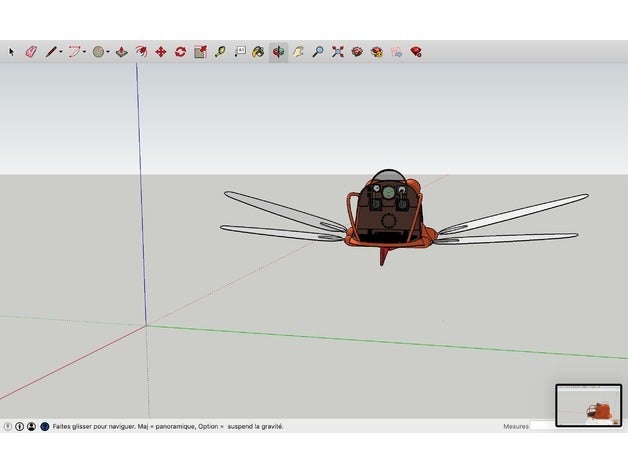The height and width of the screenshot is (472, 628).
Task: Click the Mesures input field
Action: (x=543, y=426)
